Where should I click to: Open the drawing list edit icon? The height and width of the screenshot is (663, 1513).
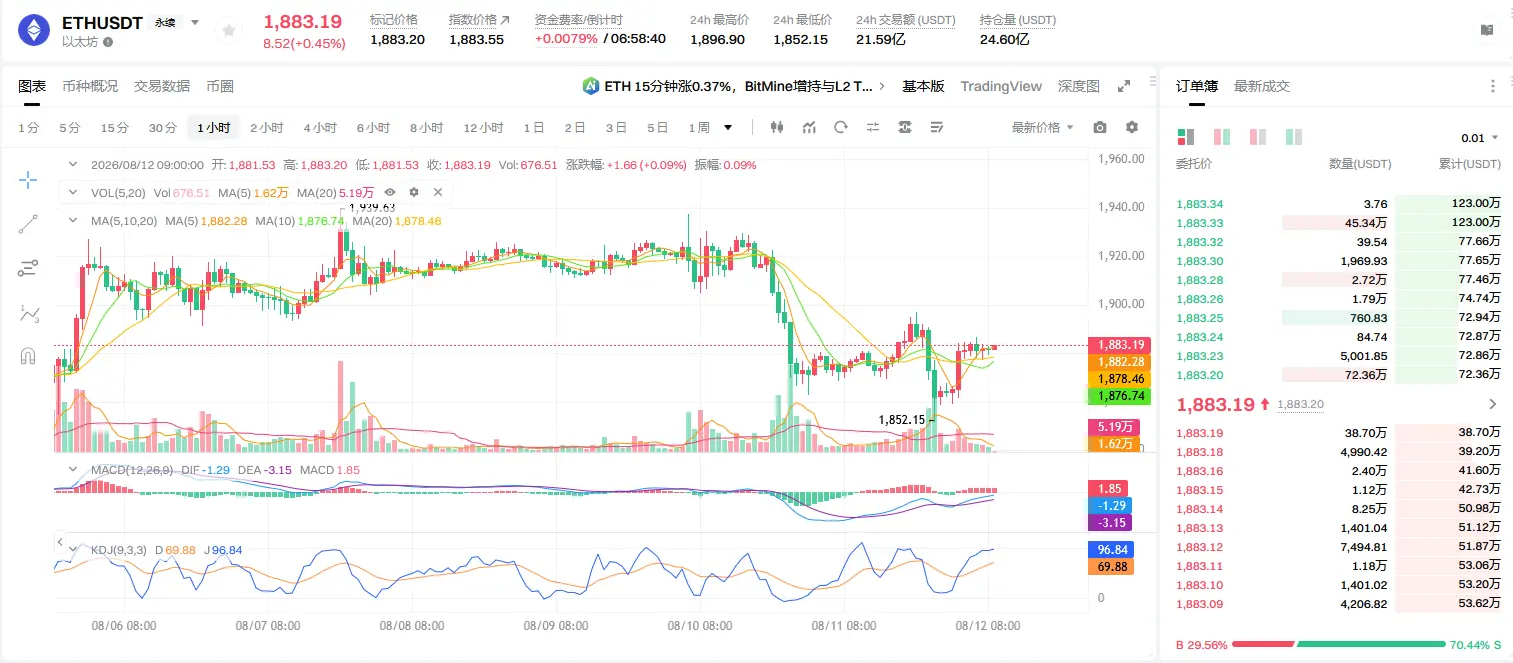937,127
